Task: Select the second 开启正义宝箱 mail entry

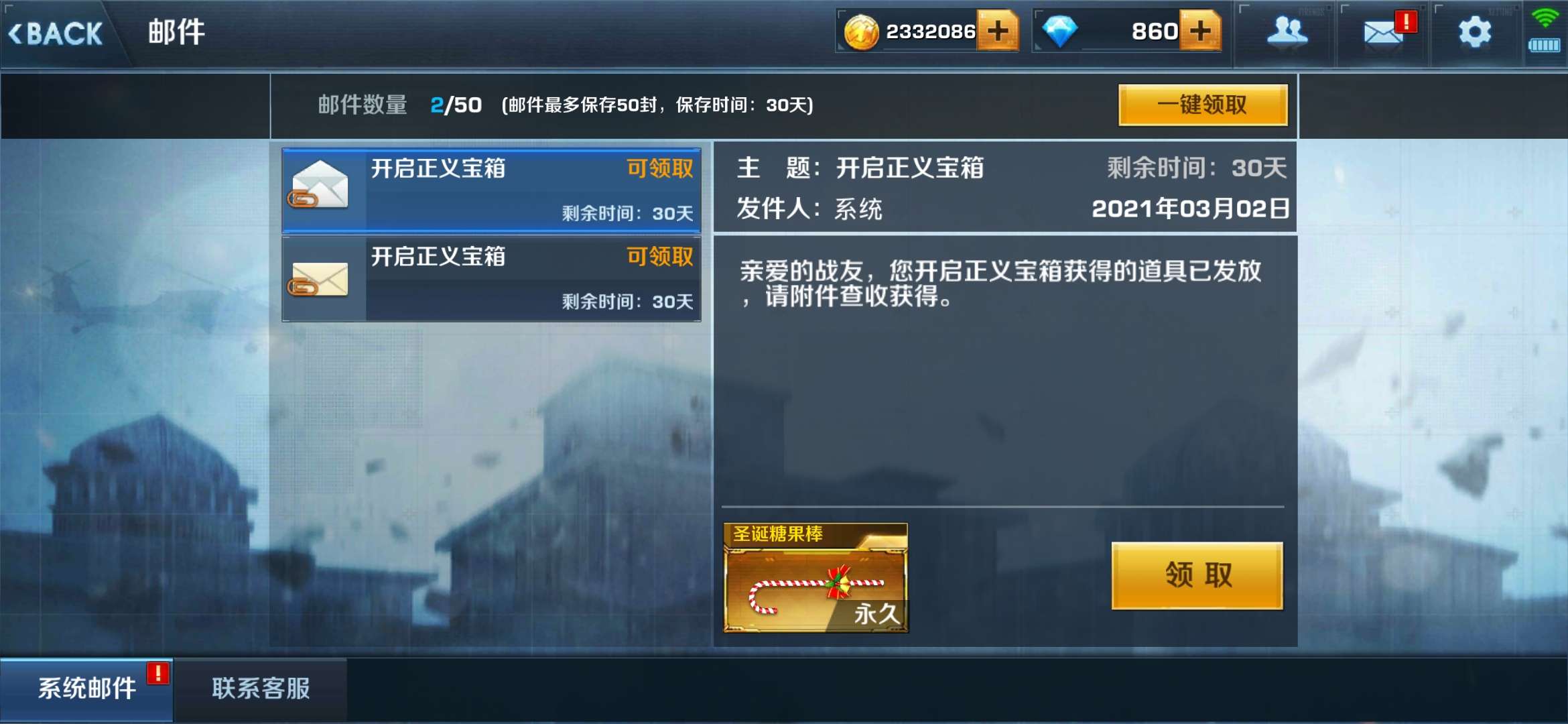Action: (x=491, y=279)
